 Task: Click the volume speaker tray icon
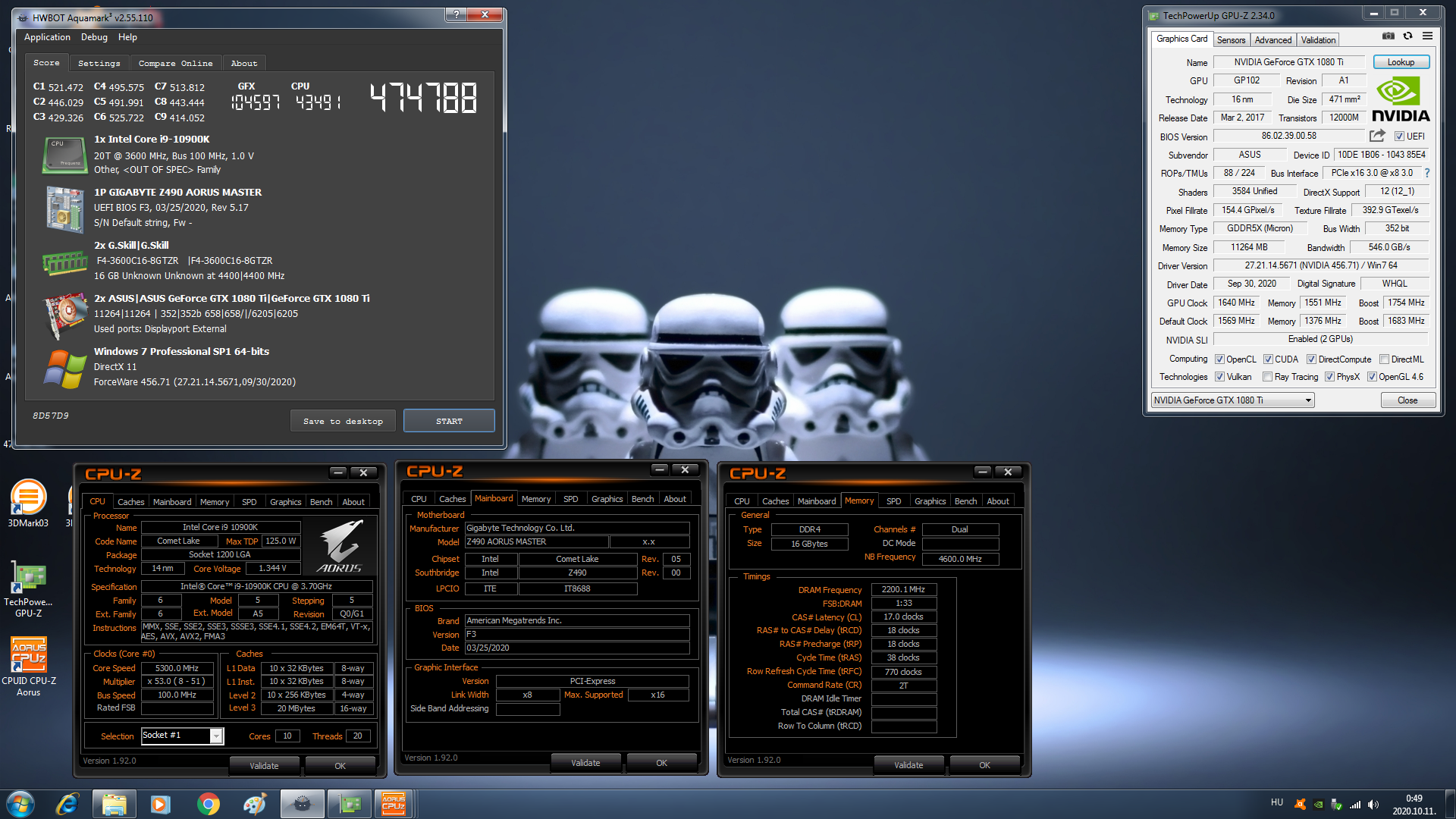pos(1373,805)
